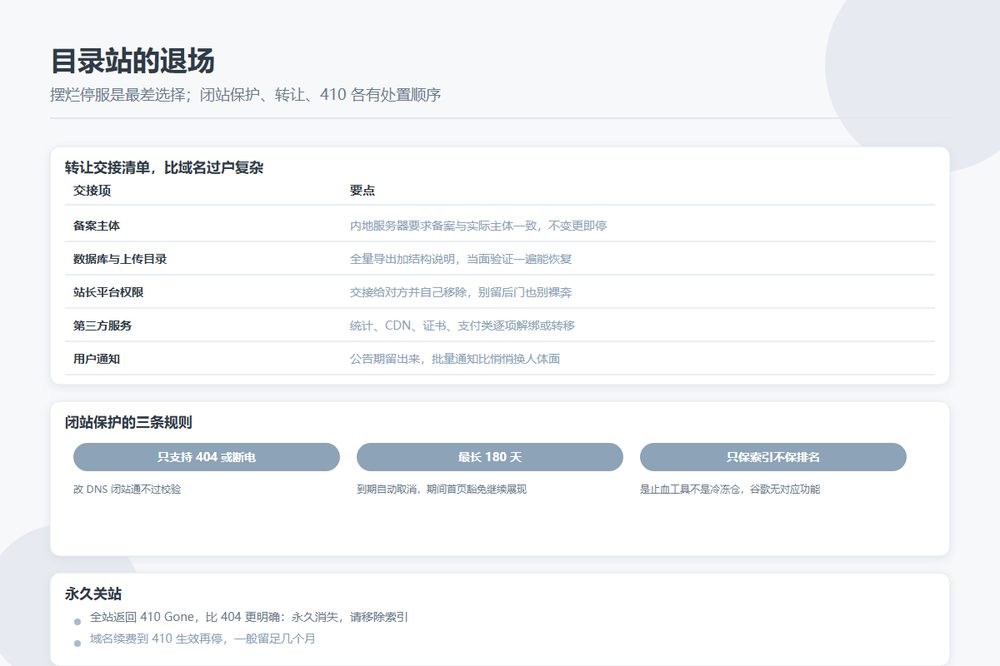This screenshot has width=1000, height=666.
Task: Click the column header 交接项
Action: tap(92, 191)
